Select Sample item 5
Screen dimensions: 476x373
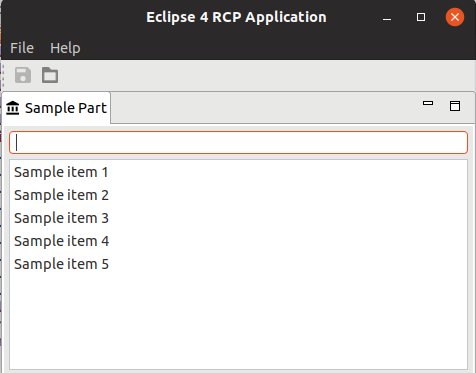[238, 264]
